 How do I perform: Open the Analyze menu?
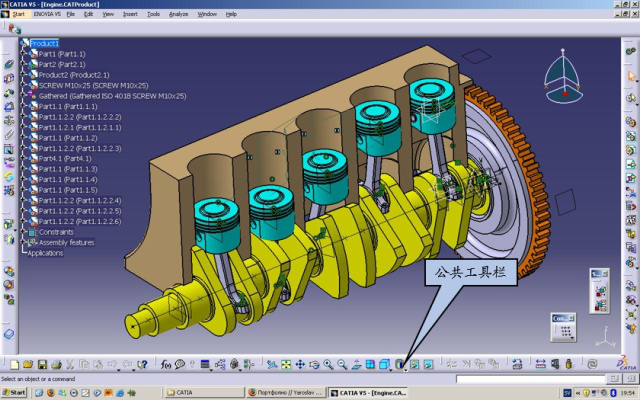tap(178, 14)
